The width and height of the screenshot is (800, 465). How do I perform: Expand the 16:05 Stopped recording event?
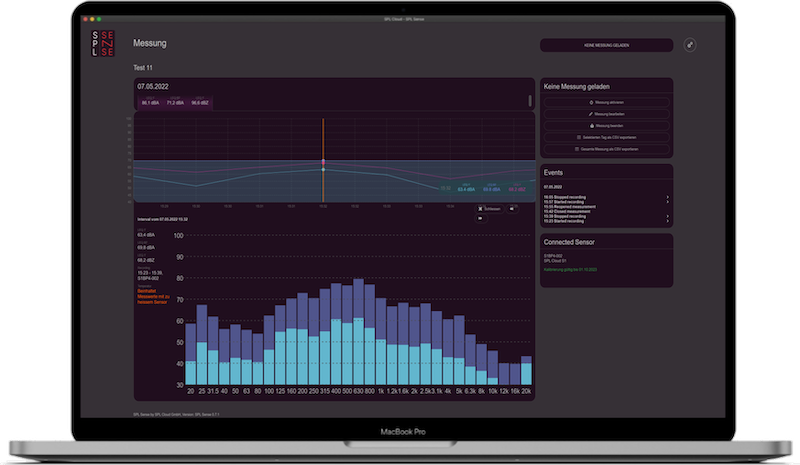[x=667, y=197]
